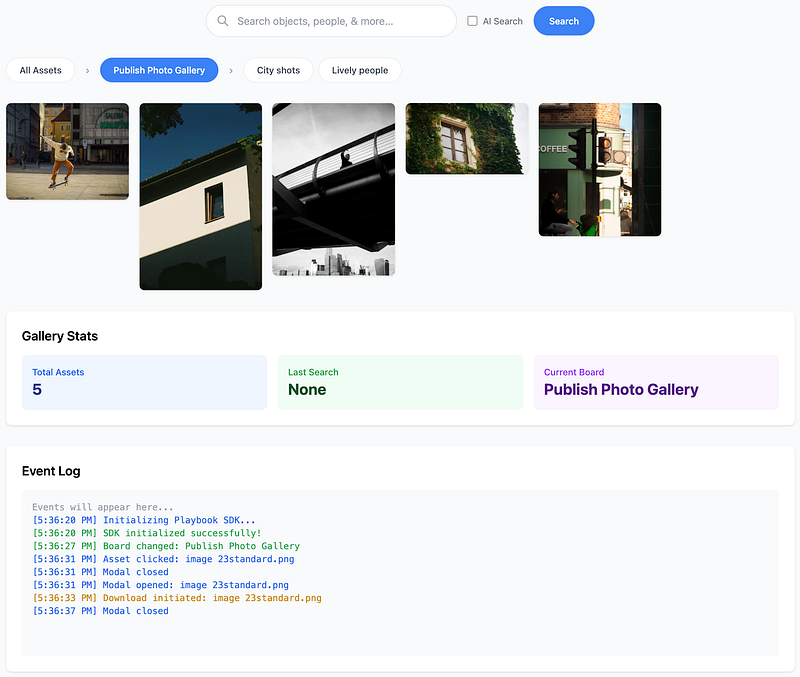
Task: Click the Total Assets stat card
Action: point(144,382)
